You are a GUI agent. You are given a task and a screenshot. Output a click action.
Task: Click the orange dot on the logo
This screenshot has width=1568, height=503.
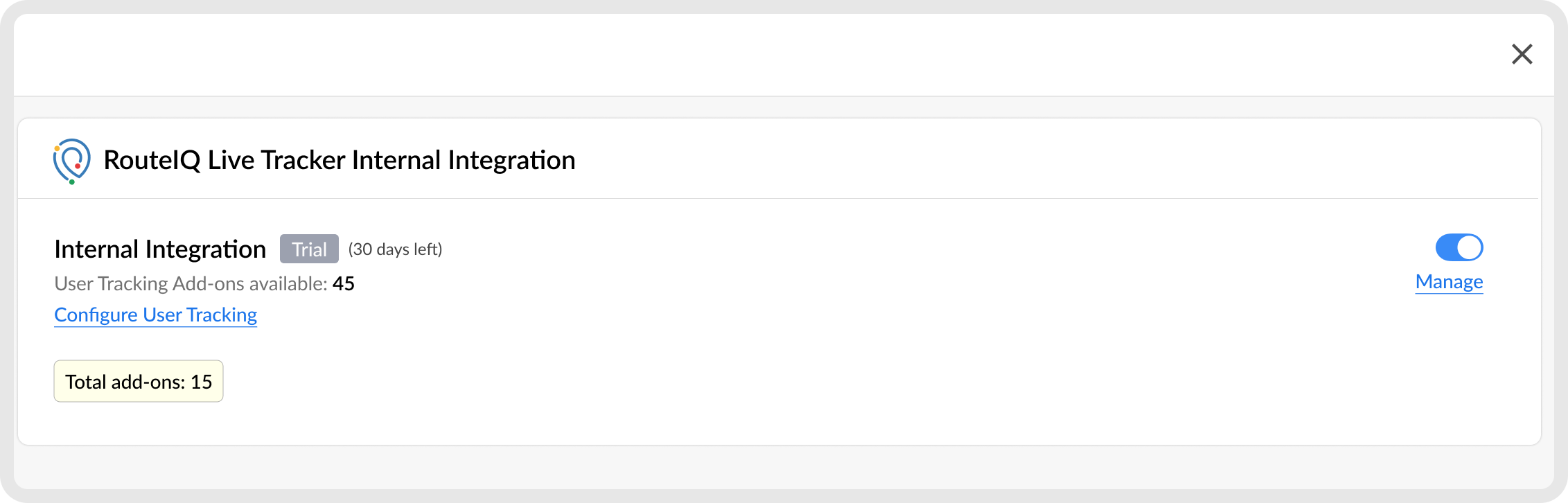point(57,149)
